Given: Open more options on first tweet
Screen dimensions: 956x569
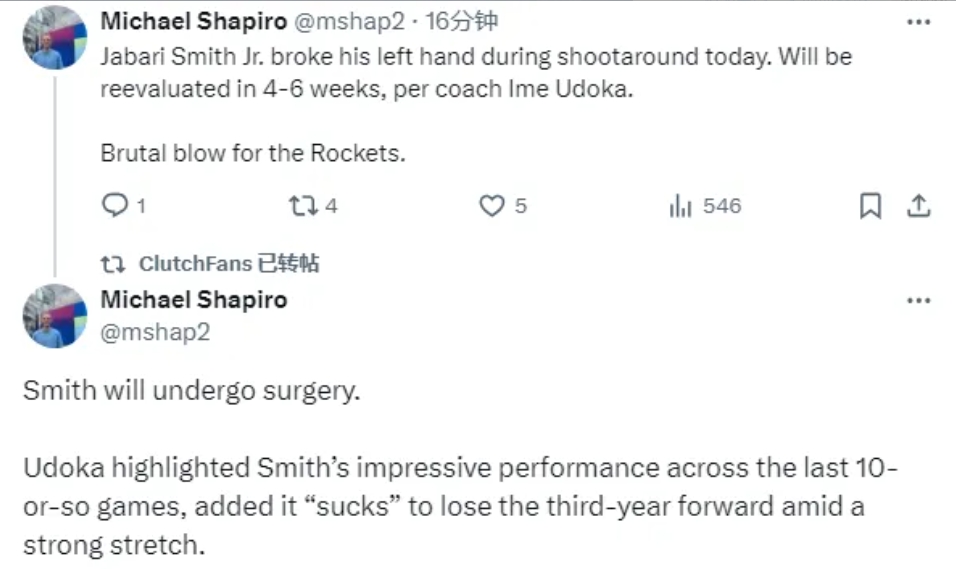Looking at the screenshot, I should (917, 21).
